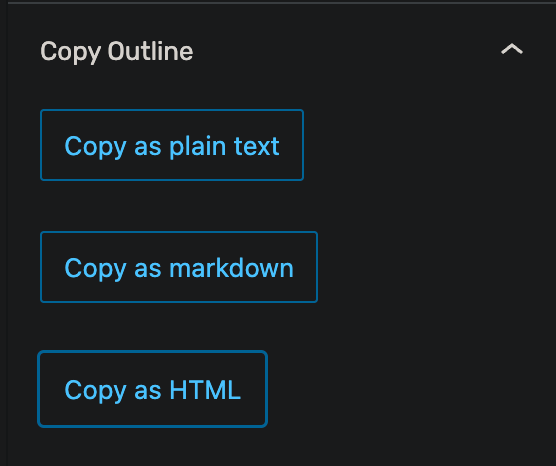Choose the first copy format button

[x=172, y=145]
